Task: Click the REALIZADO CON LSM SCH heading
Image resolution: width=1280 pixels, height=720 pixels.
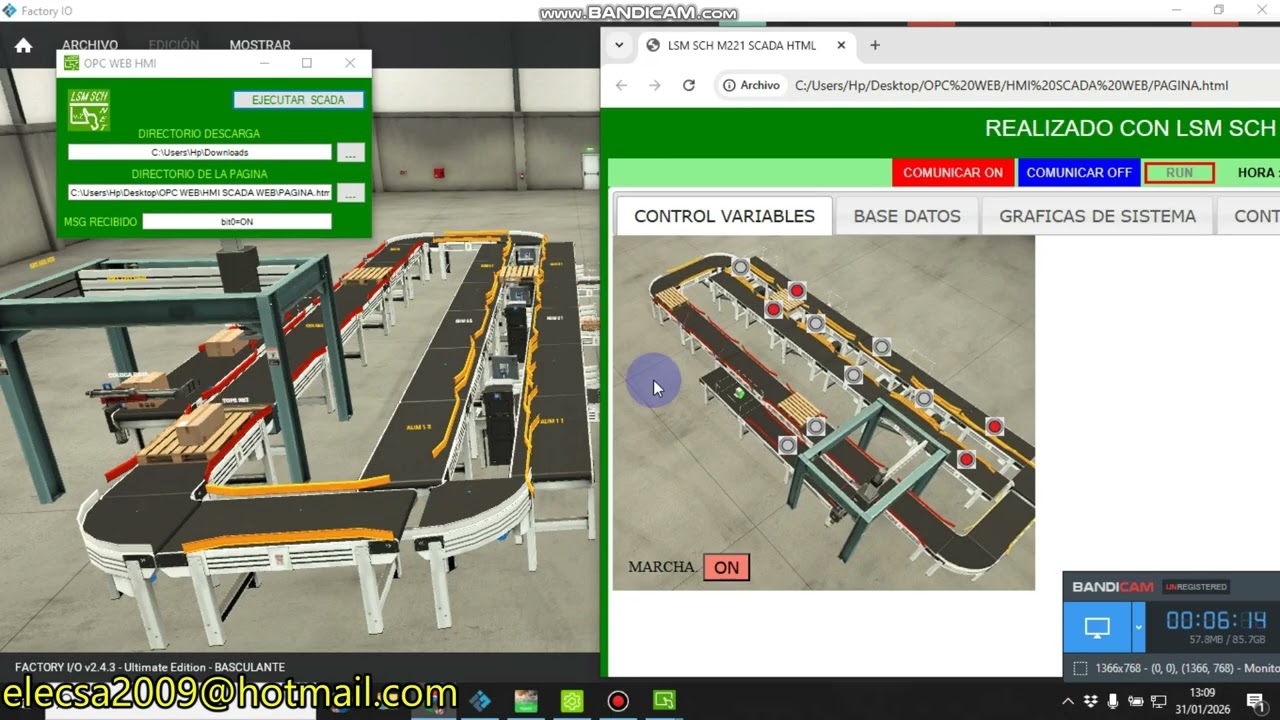Action: 1130,128
